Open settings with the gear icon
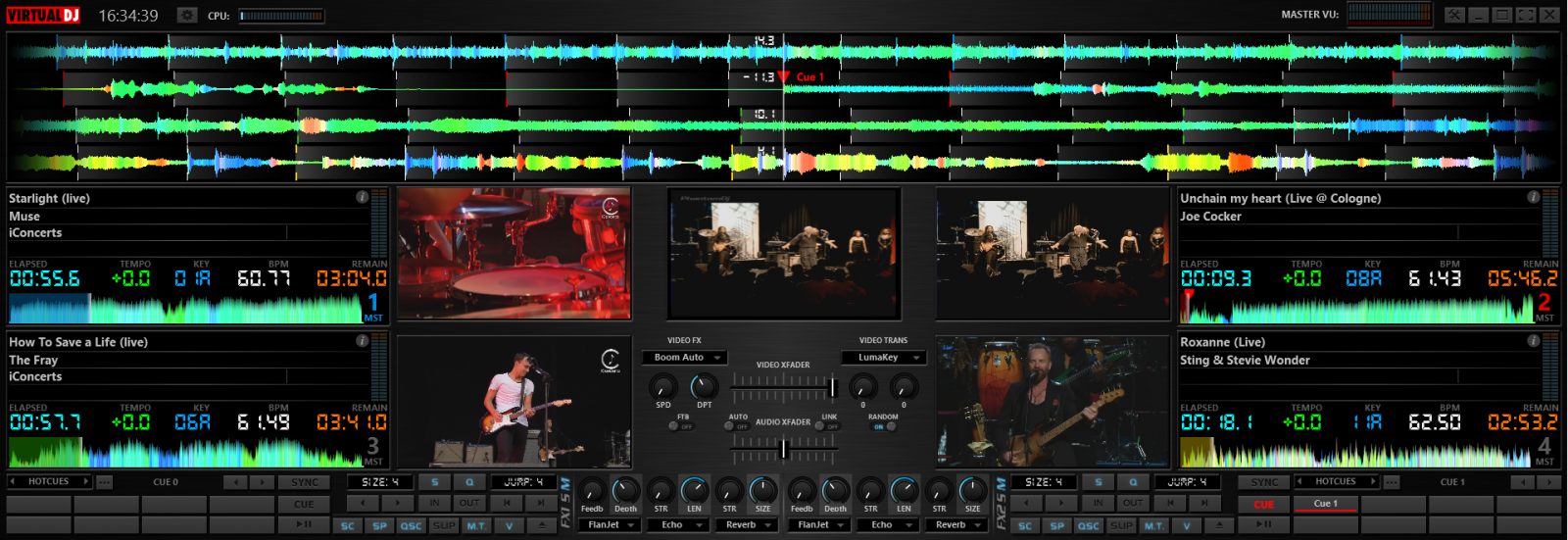The height and width of the screenshot is (540, 1568). coord(187,15)
